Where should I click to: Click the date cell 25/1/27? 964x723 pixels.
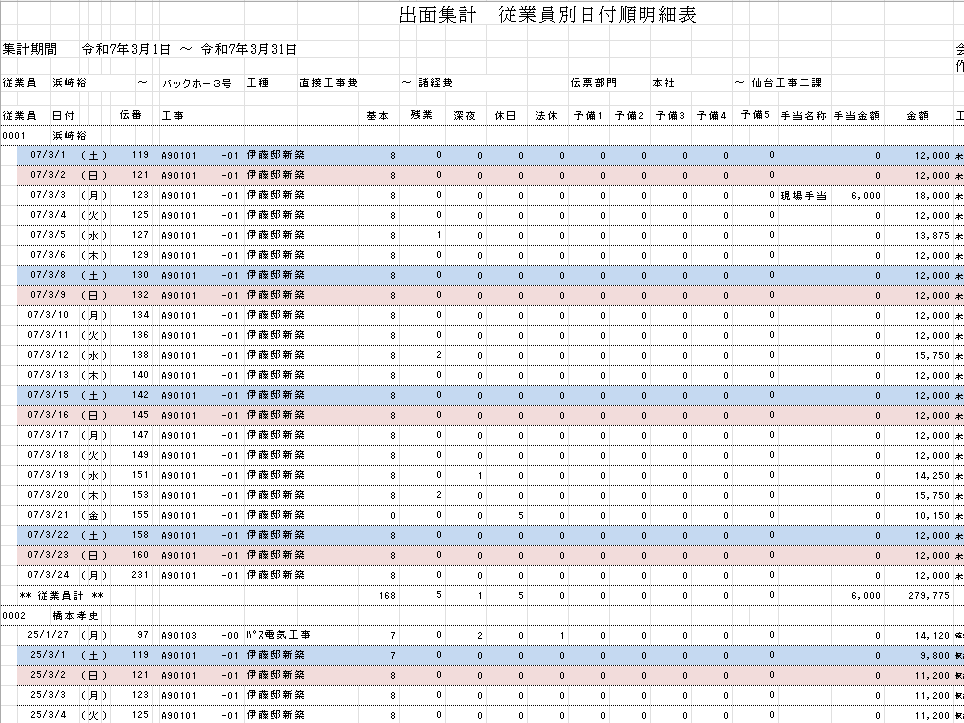tap(47, 634)
